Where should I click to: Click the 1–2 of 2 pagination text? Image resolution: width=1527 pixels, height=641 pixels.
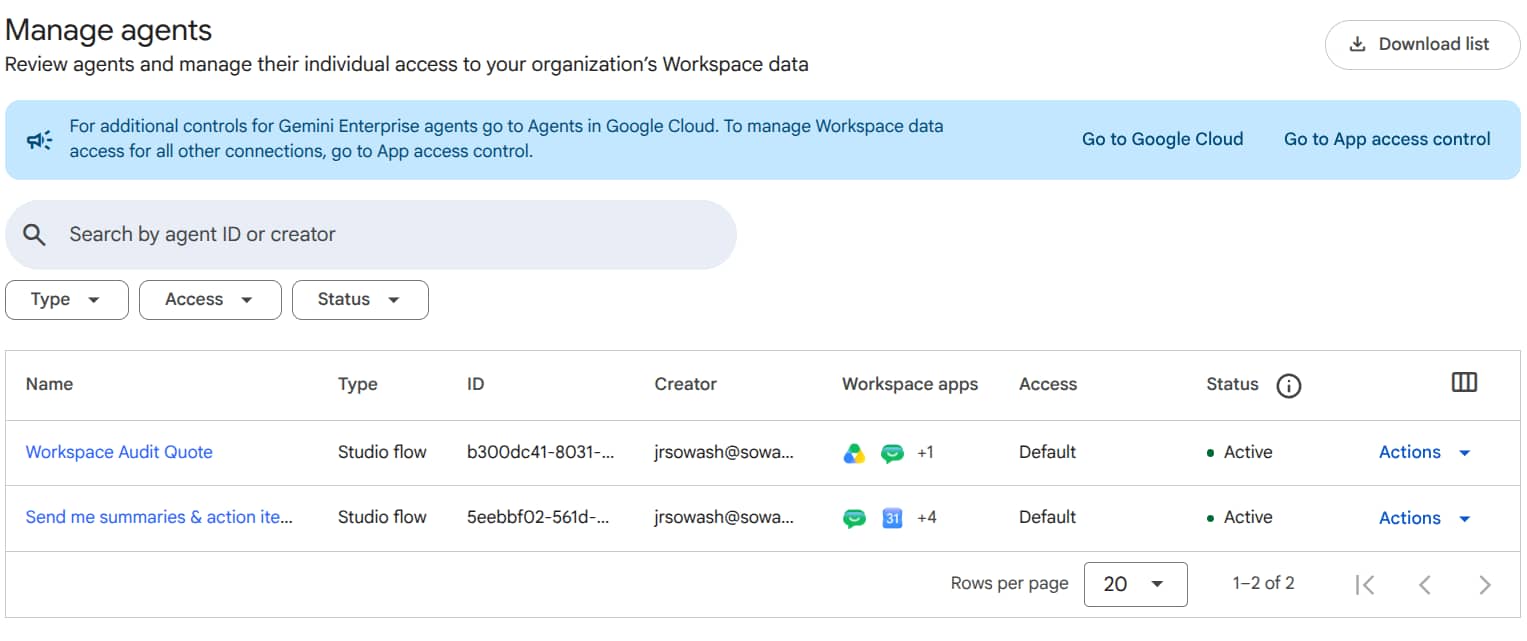pyautogui.click(x=1263, y=583)
